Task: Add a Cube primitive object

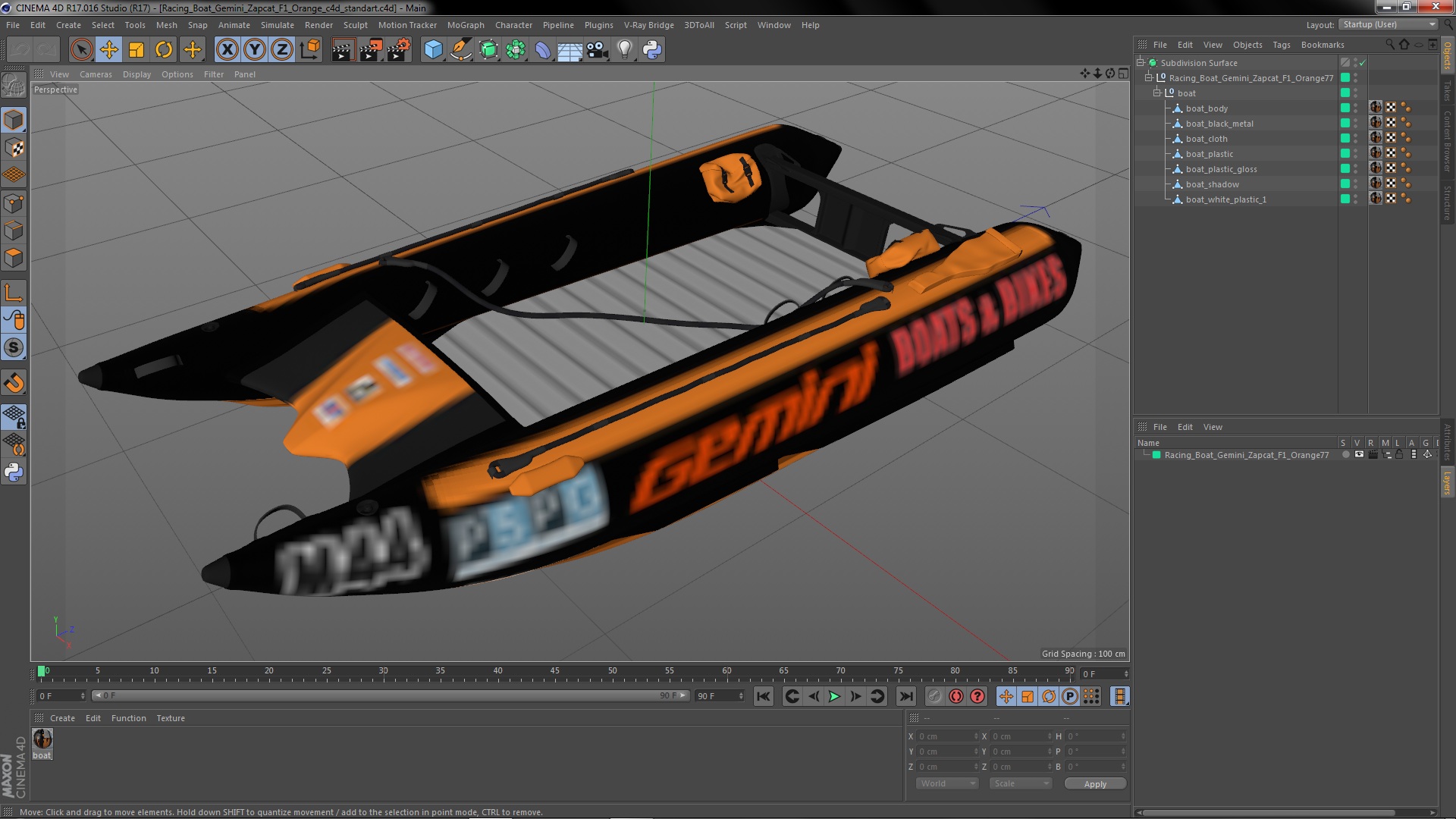Action: click(x=433, y=50)
